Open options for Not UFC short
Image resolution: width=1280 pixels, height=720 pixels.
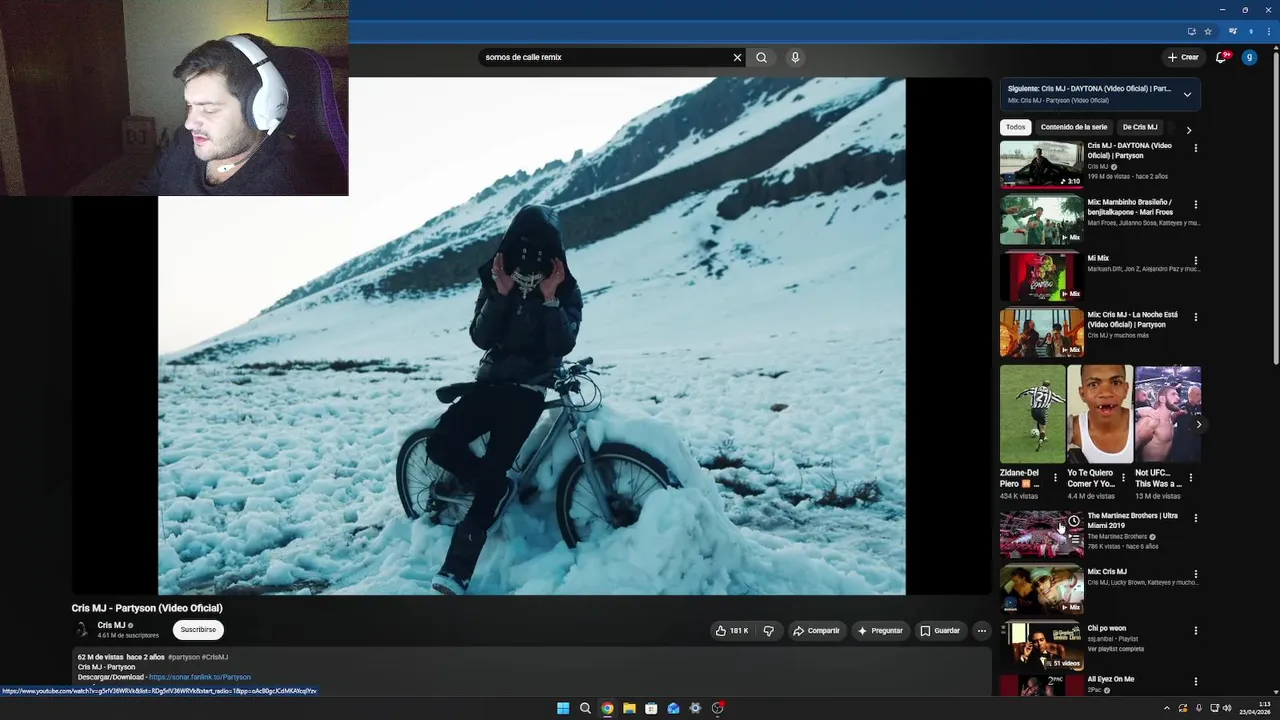pos(1191,478)
